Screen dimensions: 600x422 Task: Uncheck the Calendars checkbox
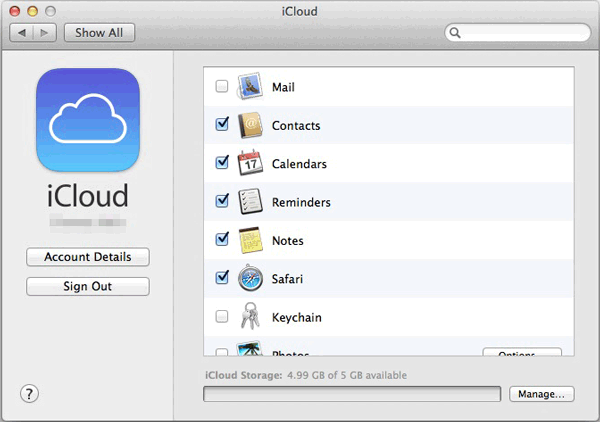222,162
